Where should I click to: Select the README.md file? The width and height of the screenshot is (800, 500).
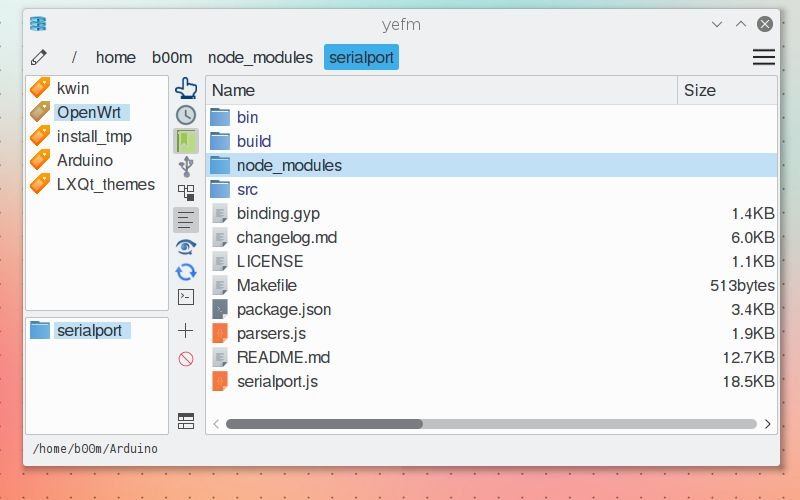283,357
